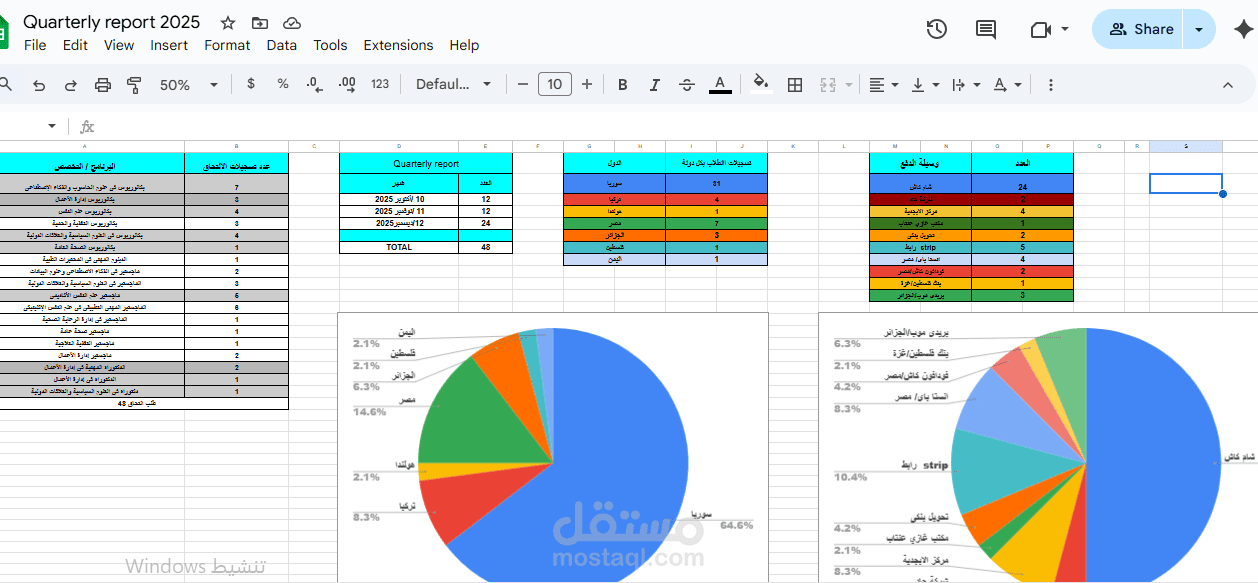Open the Format menu
Viewport: 1258px width, 583px height.
227,45
